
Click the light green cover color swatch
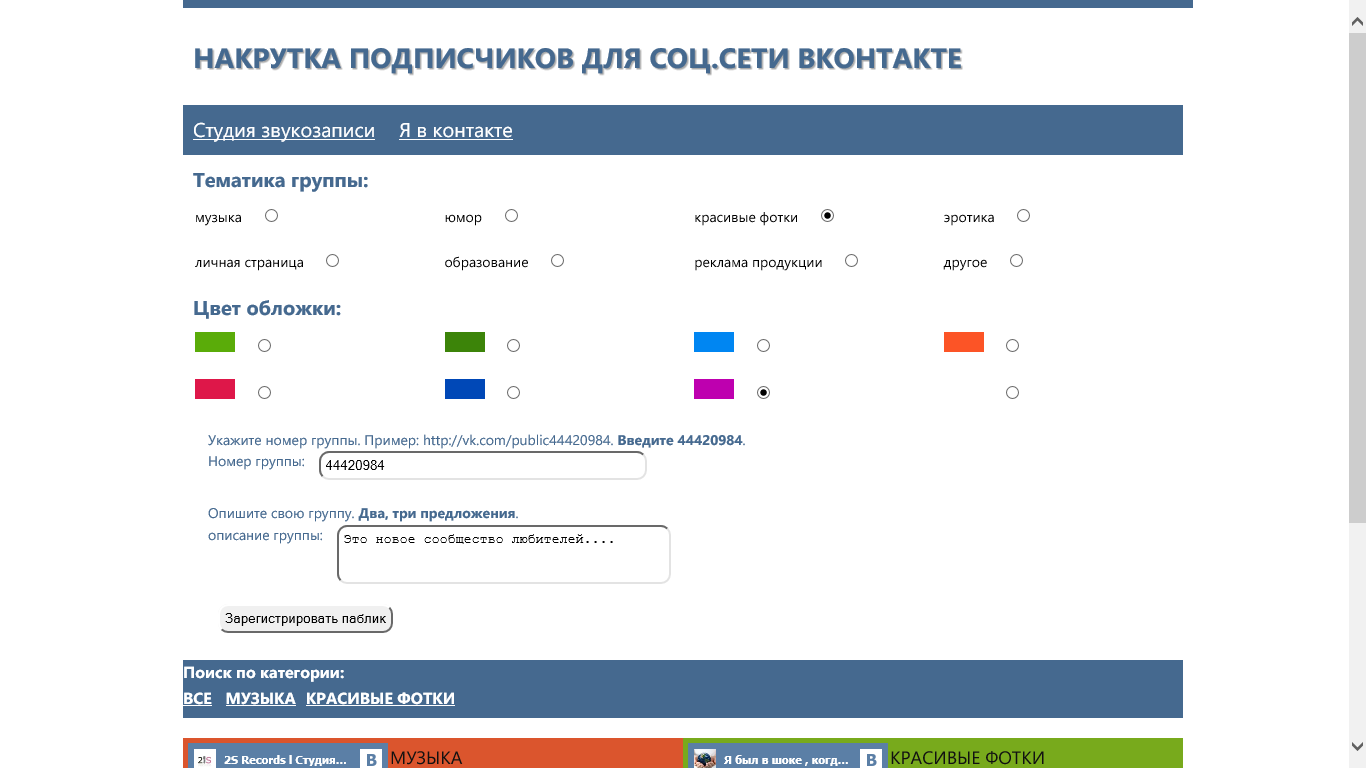point(215,342)
